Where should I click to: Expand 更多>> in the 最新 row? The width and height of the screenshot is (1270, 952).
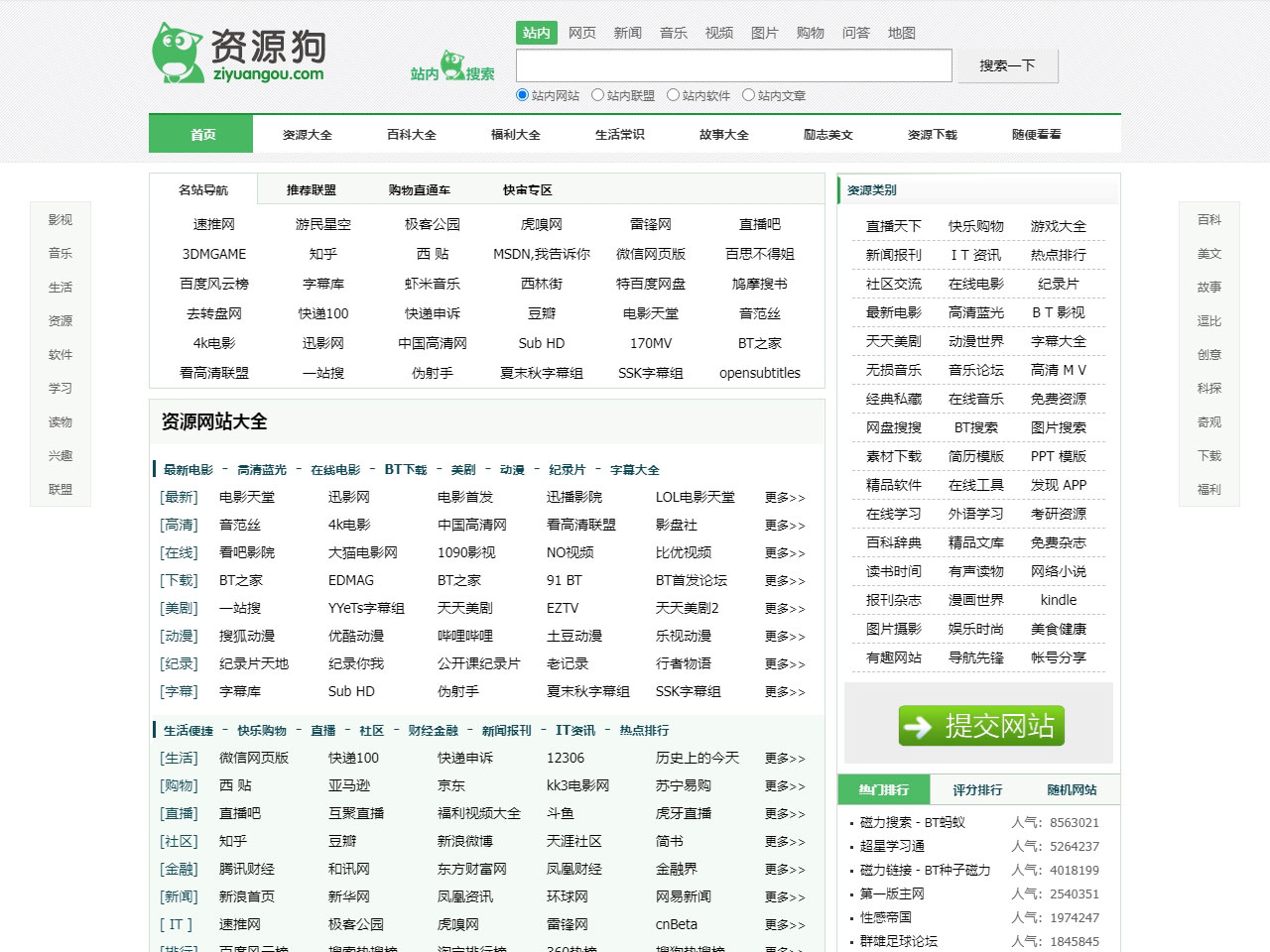pos(785,498)
